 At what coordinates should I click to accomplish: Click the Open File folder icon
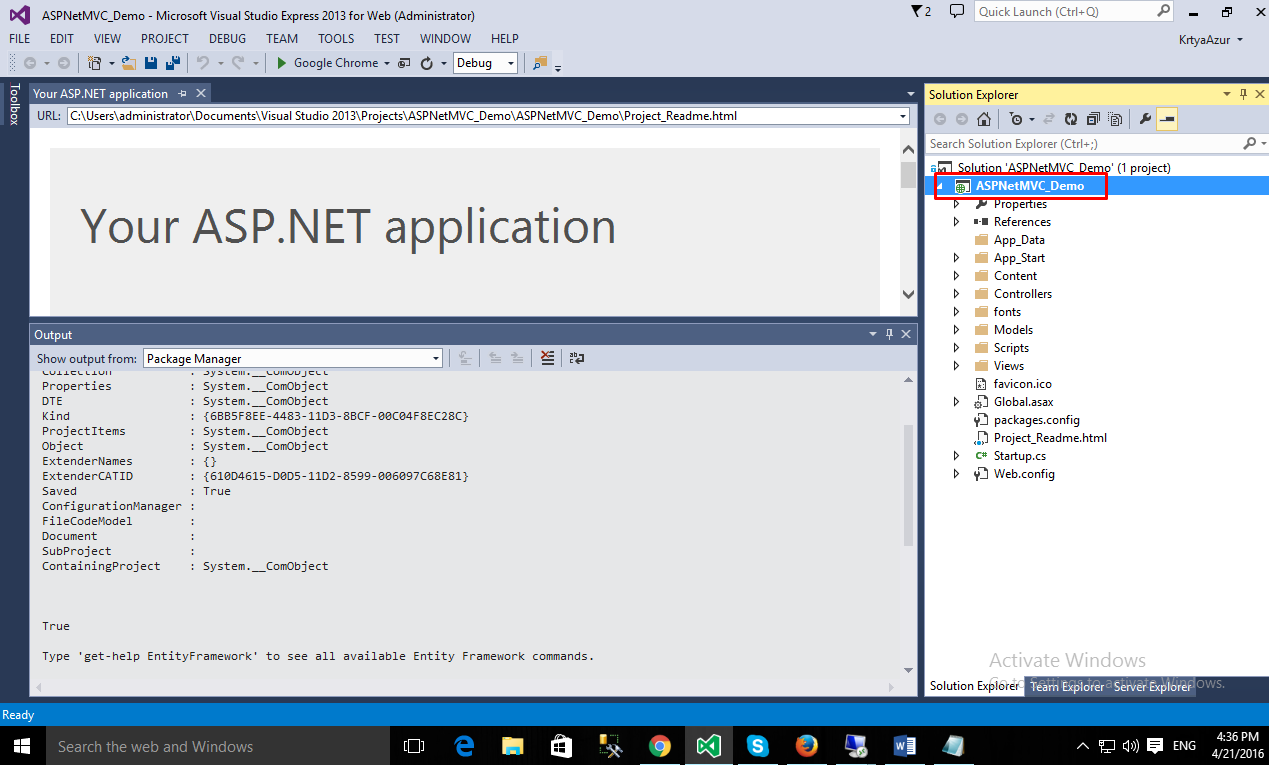pyautogui.click(x=128, y=63)
